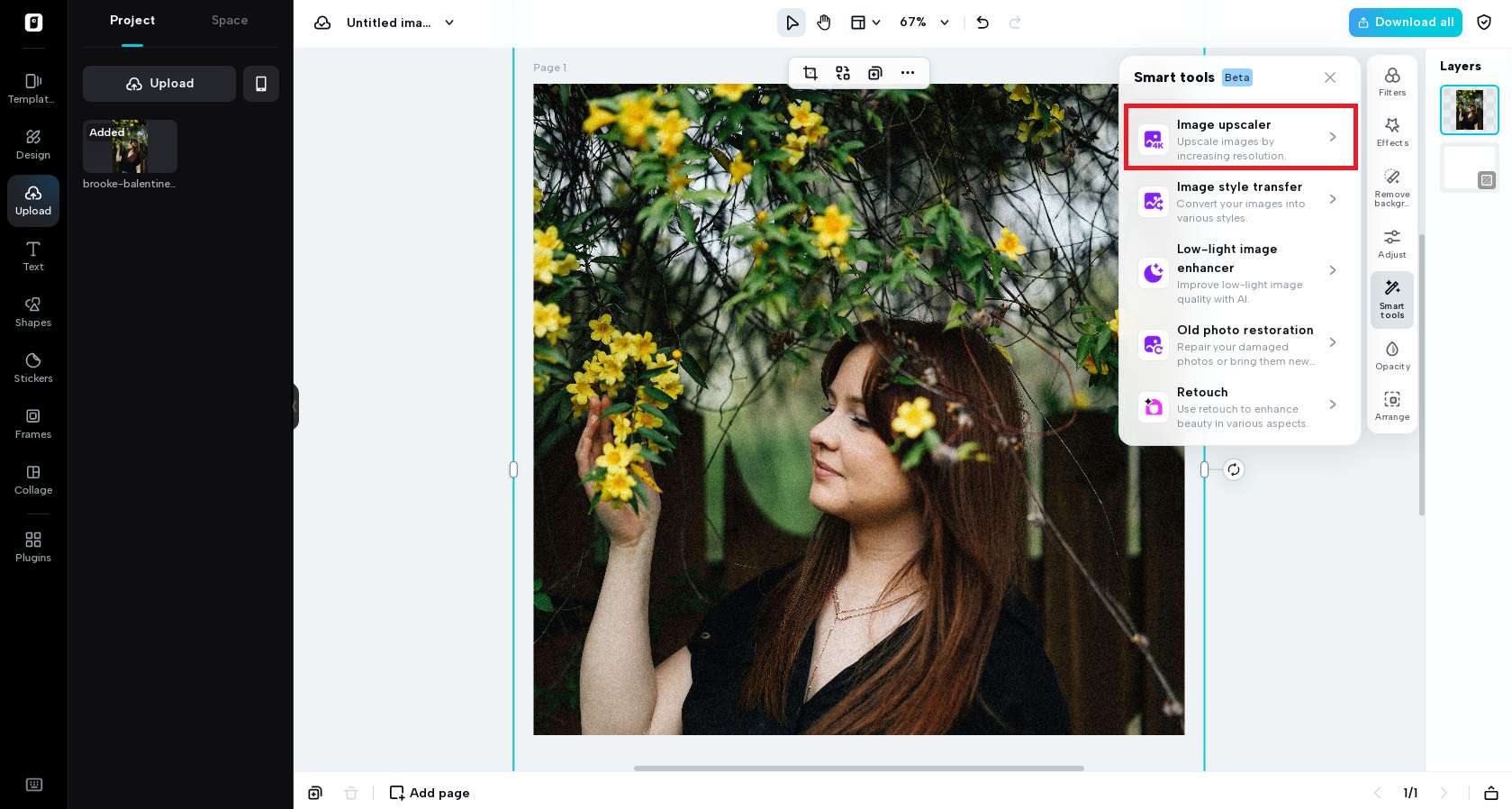
Task: Activate the Select pointer tool
Action: (792, 23)
